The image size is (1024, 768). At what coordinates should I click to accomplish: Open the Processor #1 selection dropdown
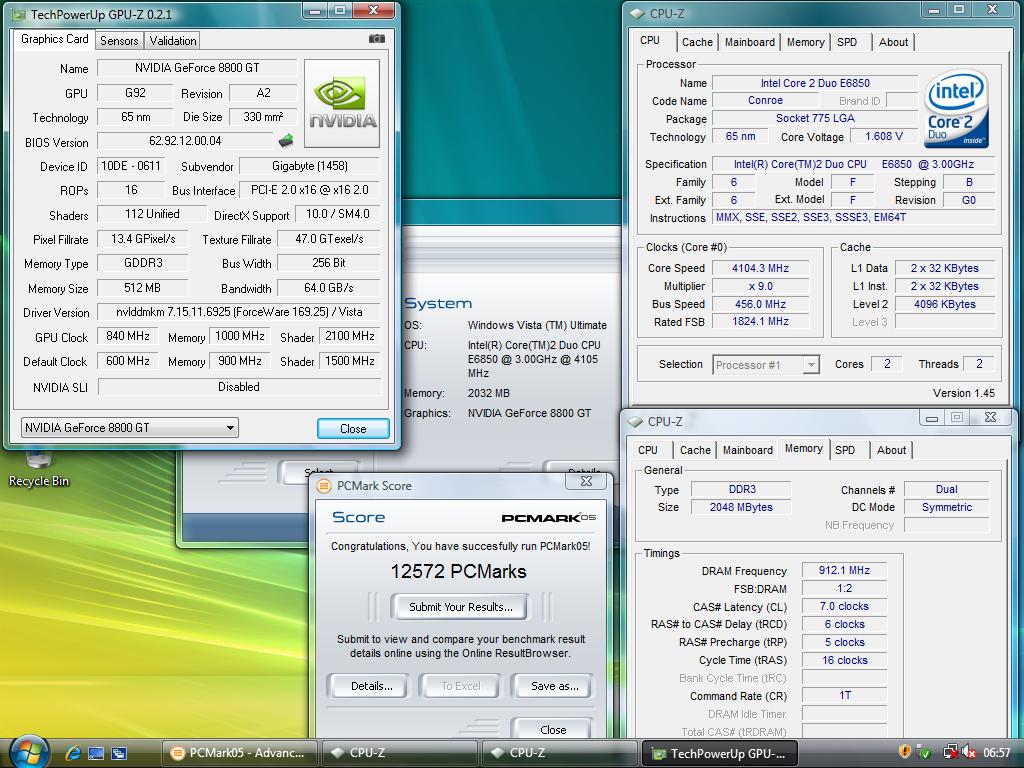[765, 364]
